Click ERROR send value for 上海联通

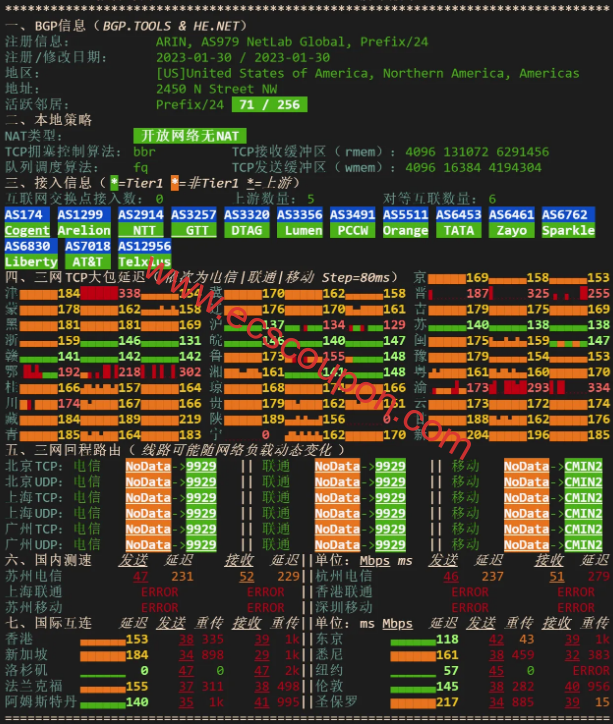pos(160,592)
